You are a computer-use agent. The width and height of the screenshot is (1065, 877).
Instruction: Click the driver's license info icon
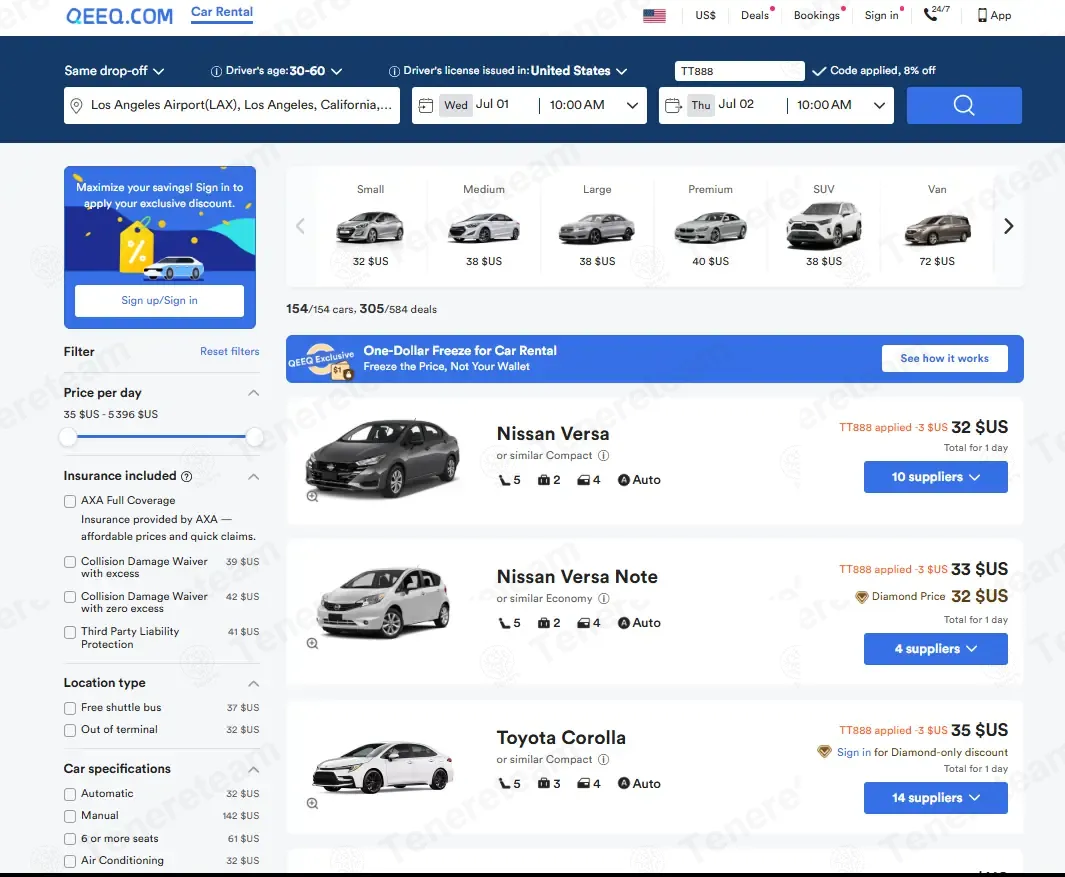[394, 71]
